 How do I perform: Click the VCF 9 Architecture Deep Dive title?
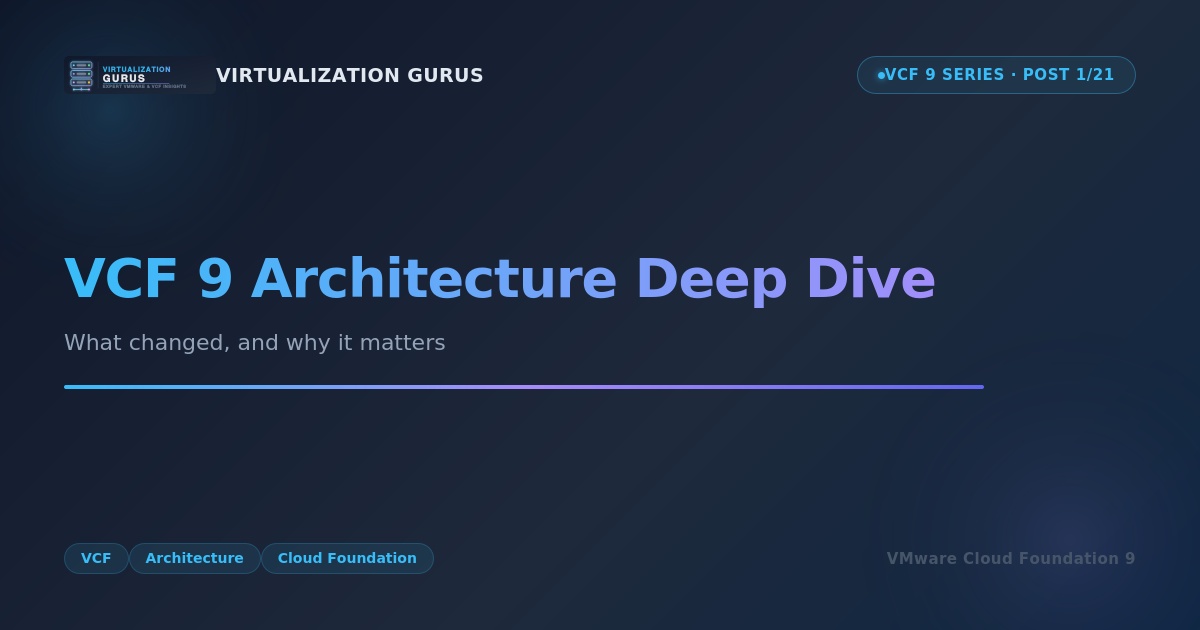coord(500,279)
